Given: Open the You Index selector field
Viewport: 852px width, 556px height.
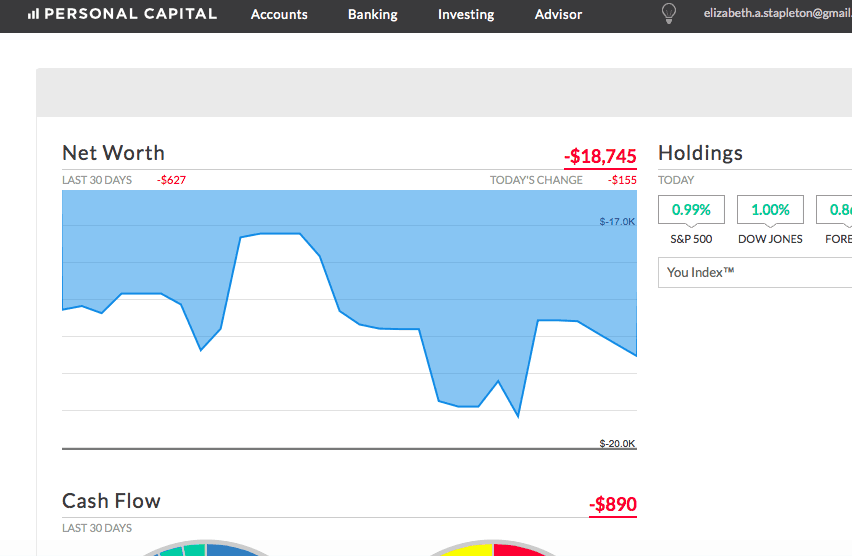Looking at the screenshot, I should [x=755, y=272].
